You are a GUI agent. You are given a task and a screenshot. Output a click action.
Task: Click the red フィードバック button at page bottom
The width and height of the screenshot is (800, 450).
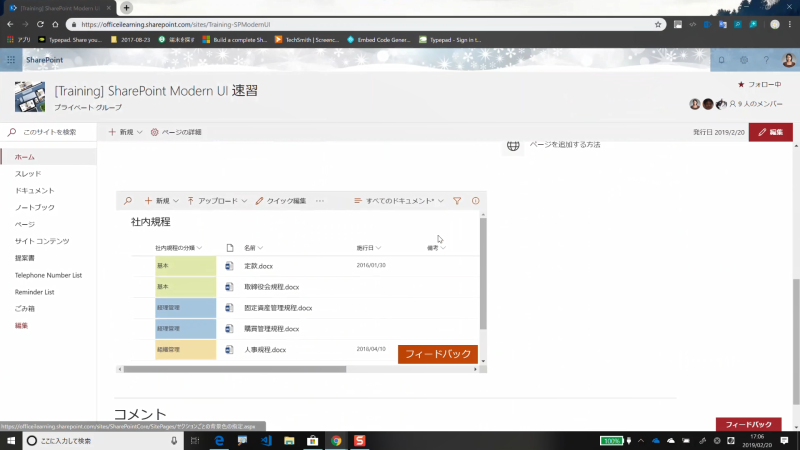click(x=748, y=424)
